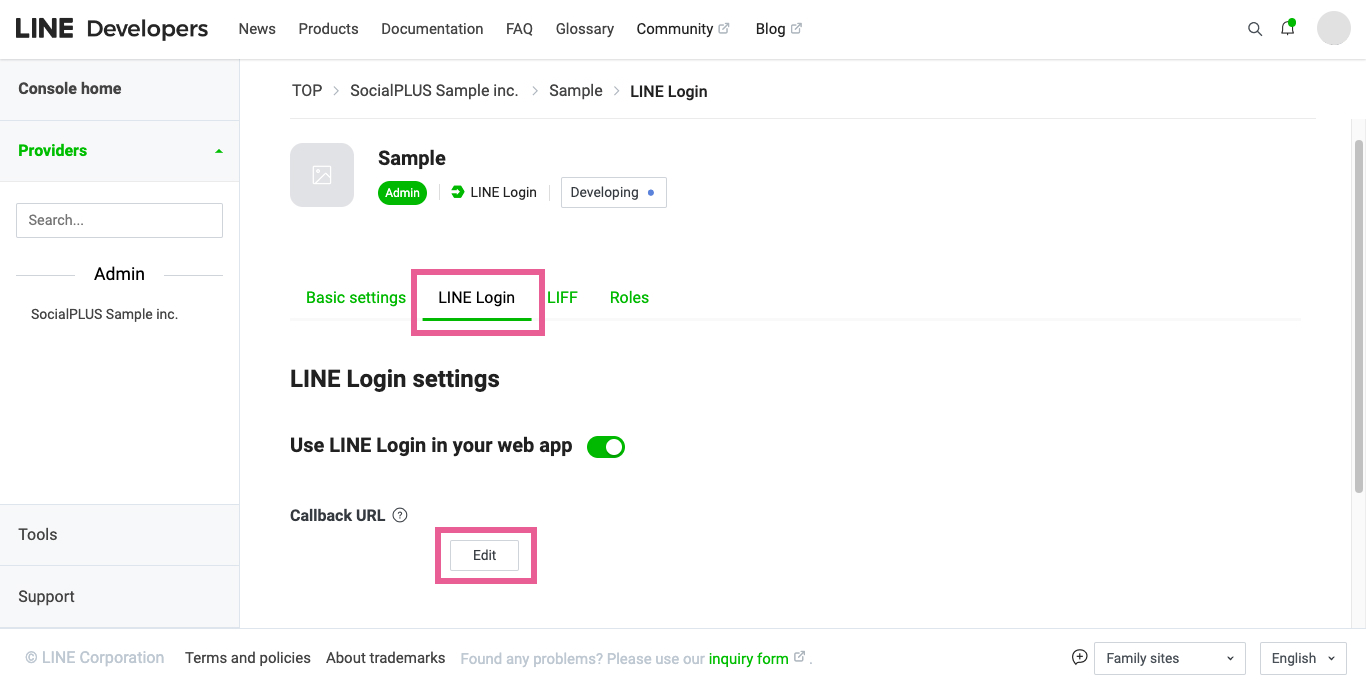
Task: Select SocialPLUS Sample inc. in sidebar
Action: pyautogui.click(x=104, y=314)
